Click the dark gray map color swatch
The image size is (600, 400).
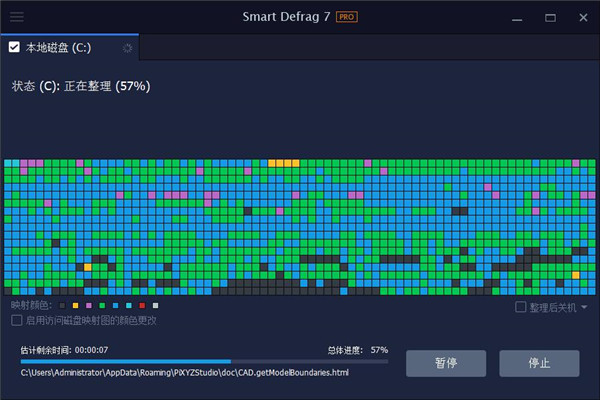[62, 305]
